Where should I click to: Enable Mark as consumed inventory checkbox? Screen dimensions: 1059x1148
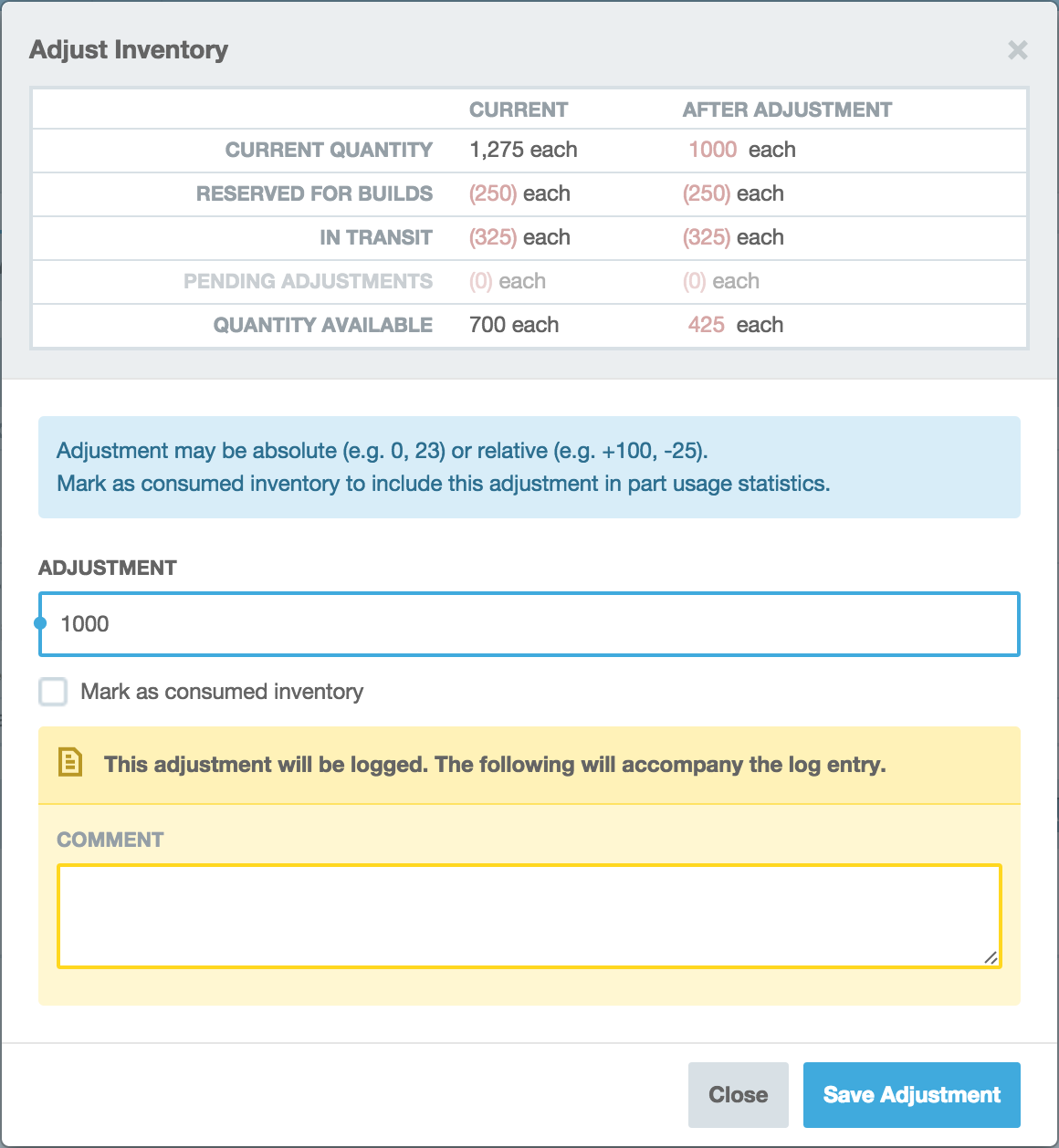coord(53,692)
